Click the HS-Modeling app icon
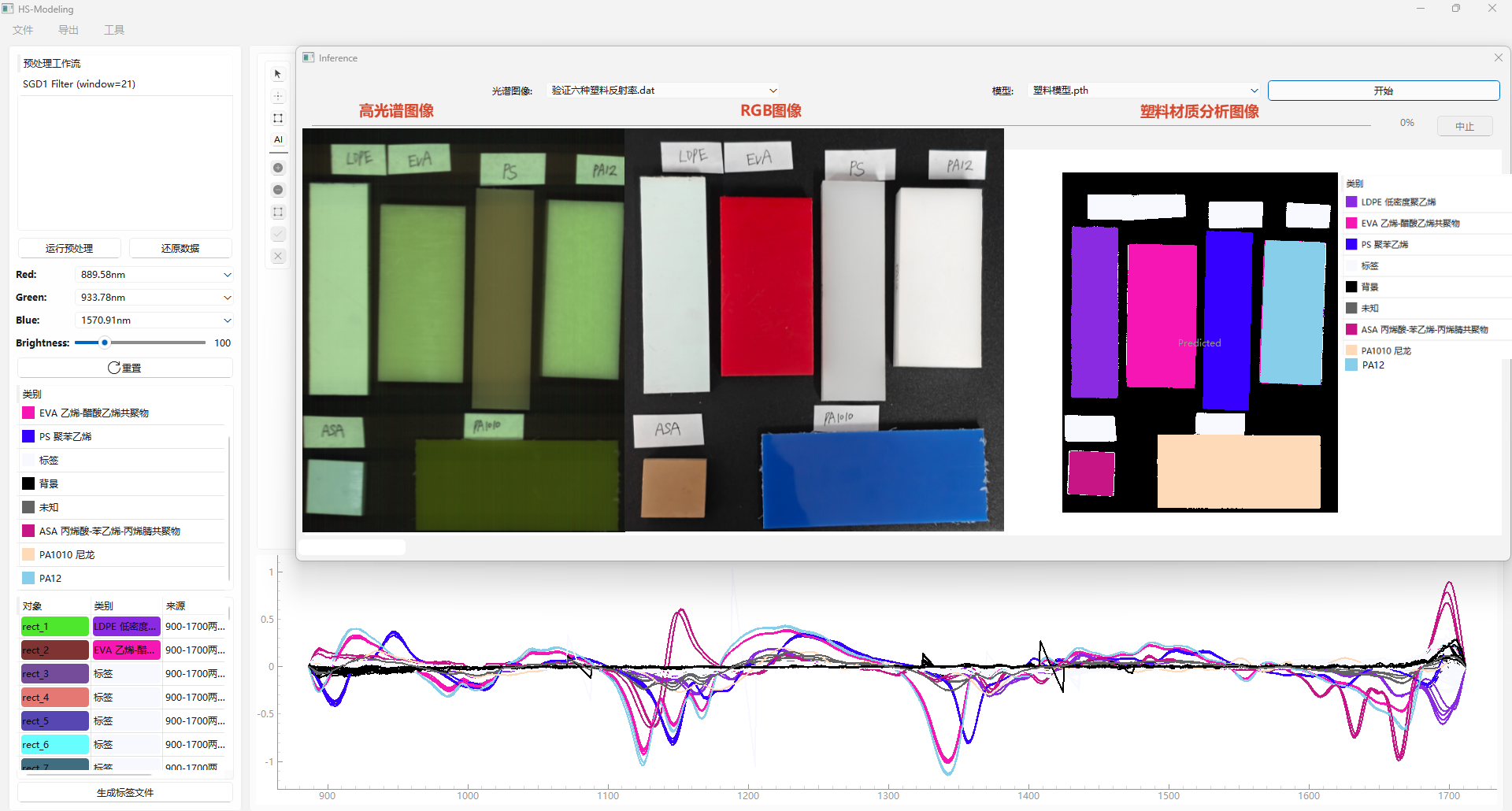 coord(8,9)
